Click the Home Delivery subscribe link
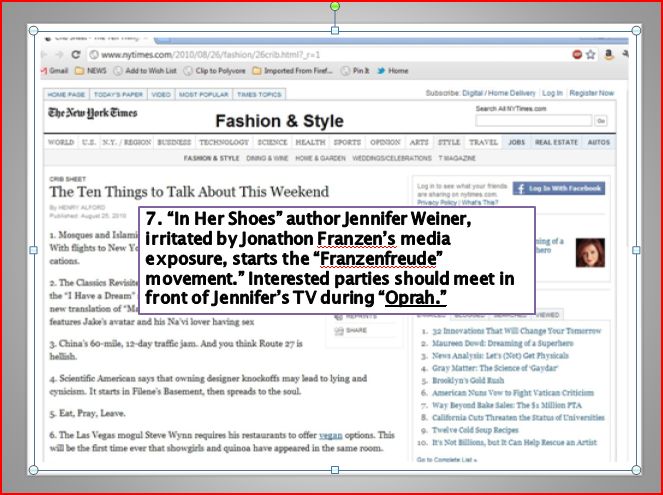663x495 pixels. click(x=512, y=93)
